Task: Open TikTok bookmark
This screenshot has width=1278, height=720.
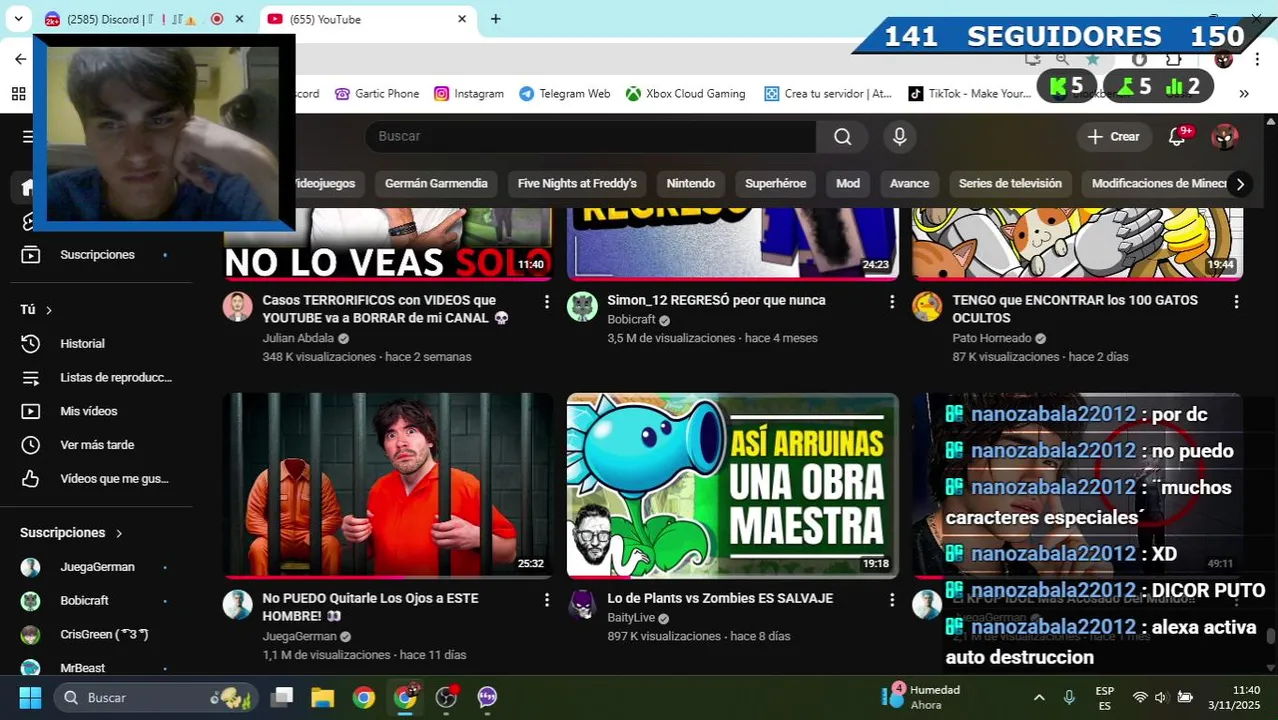Action: click(969, 93)
